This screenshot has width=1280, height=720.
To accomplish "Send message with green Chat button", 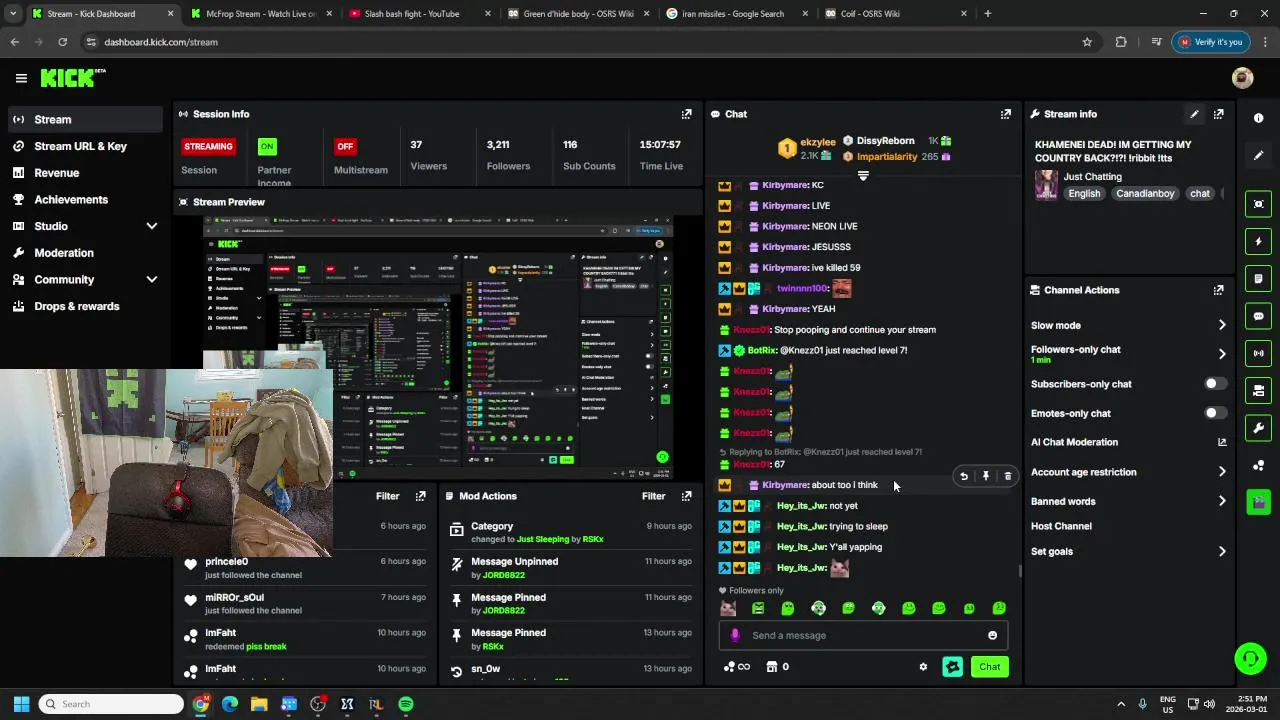I will [x=989, y=667].
